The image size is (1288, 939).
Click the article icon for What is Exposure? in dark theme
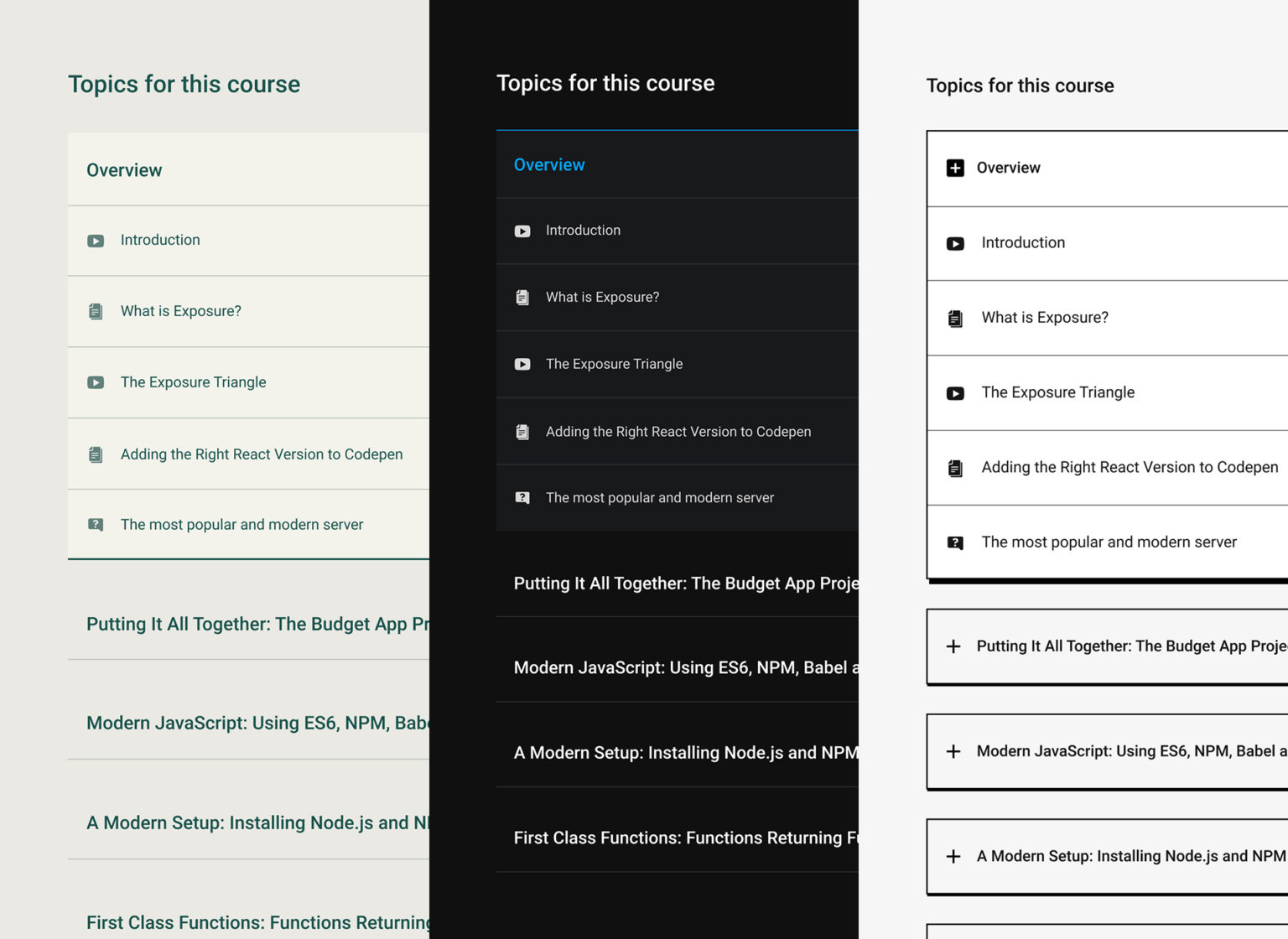522,297
